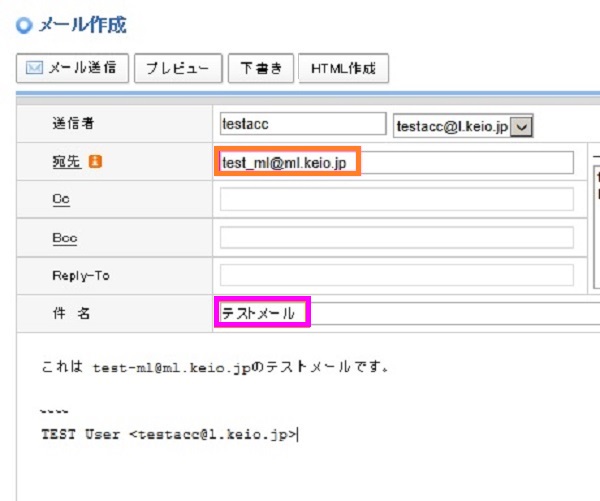
Task: Click the 宛先 field containing test_ml@ml.keio.jp
Action: coord(395,162)
